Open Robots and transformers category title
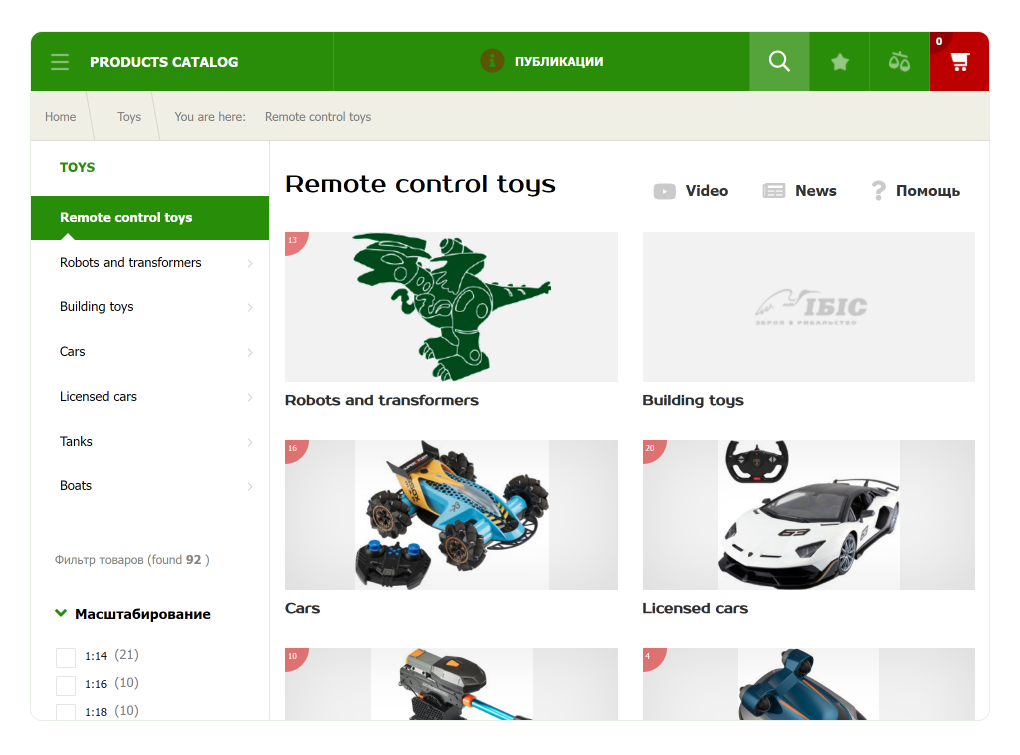The width and height of the screenshot is (1020, 755). click(382, 401)
